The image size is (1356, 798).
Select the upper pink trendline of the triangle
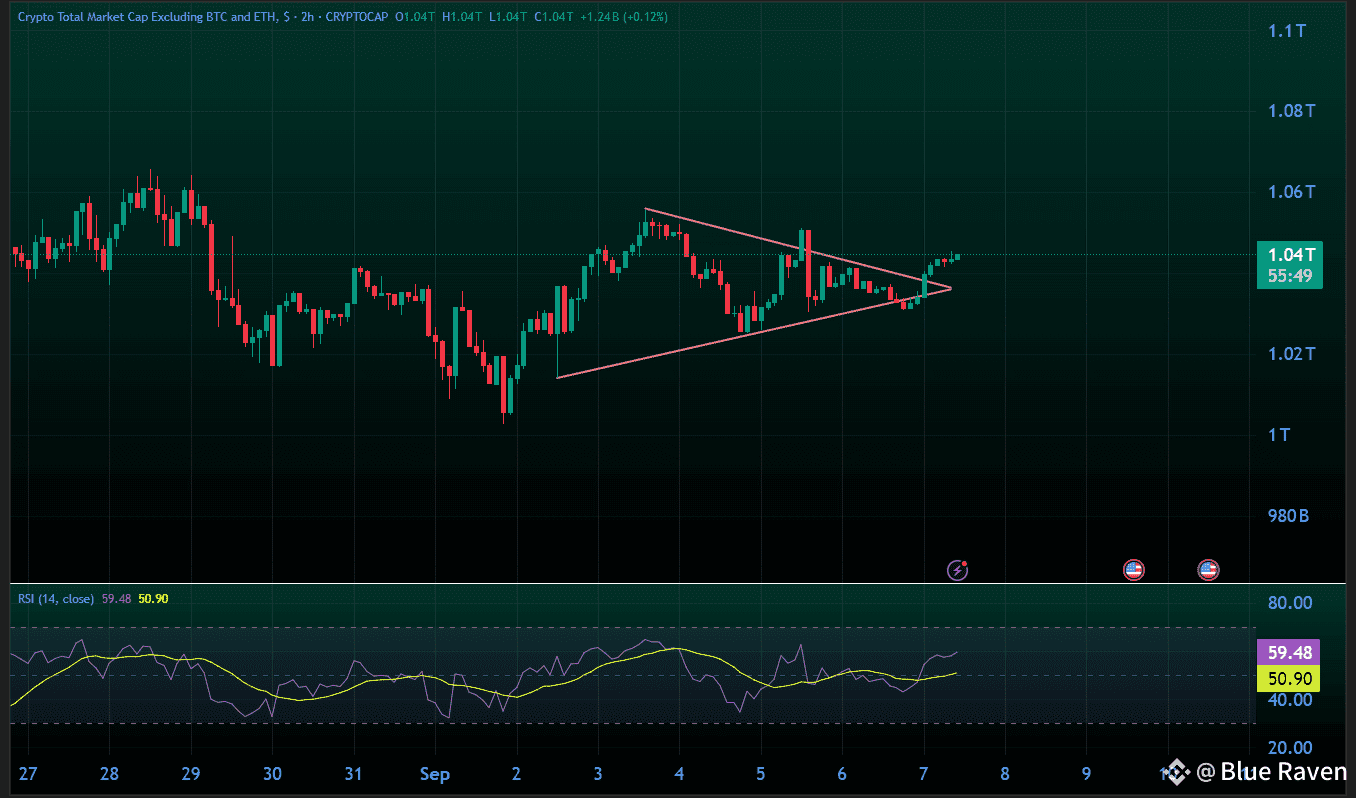pyautogui.click(x=797, y=248)
